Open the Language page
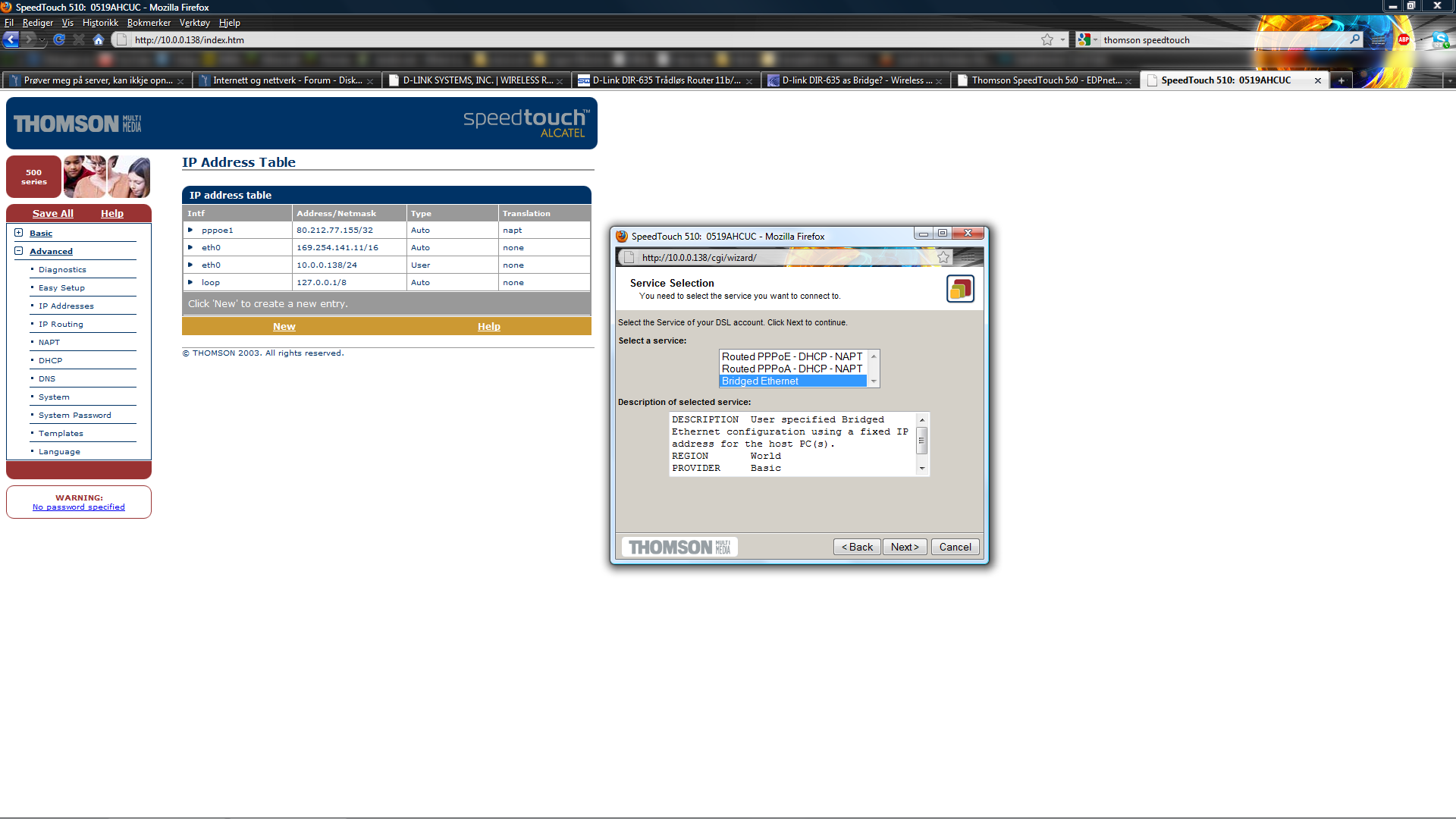 coord(59,452)
